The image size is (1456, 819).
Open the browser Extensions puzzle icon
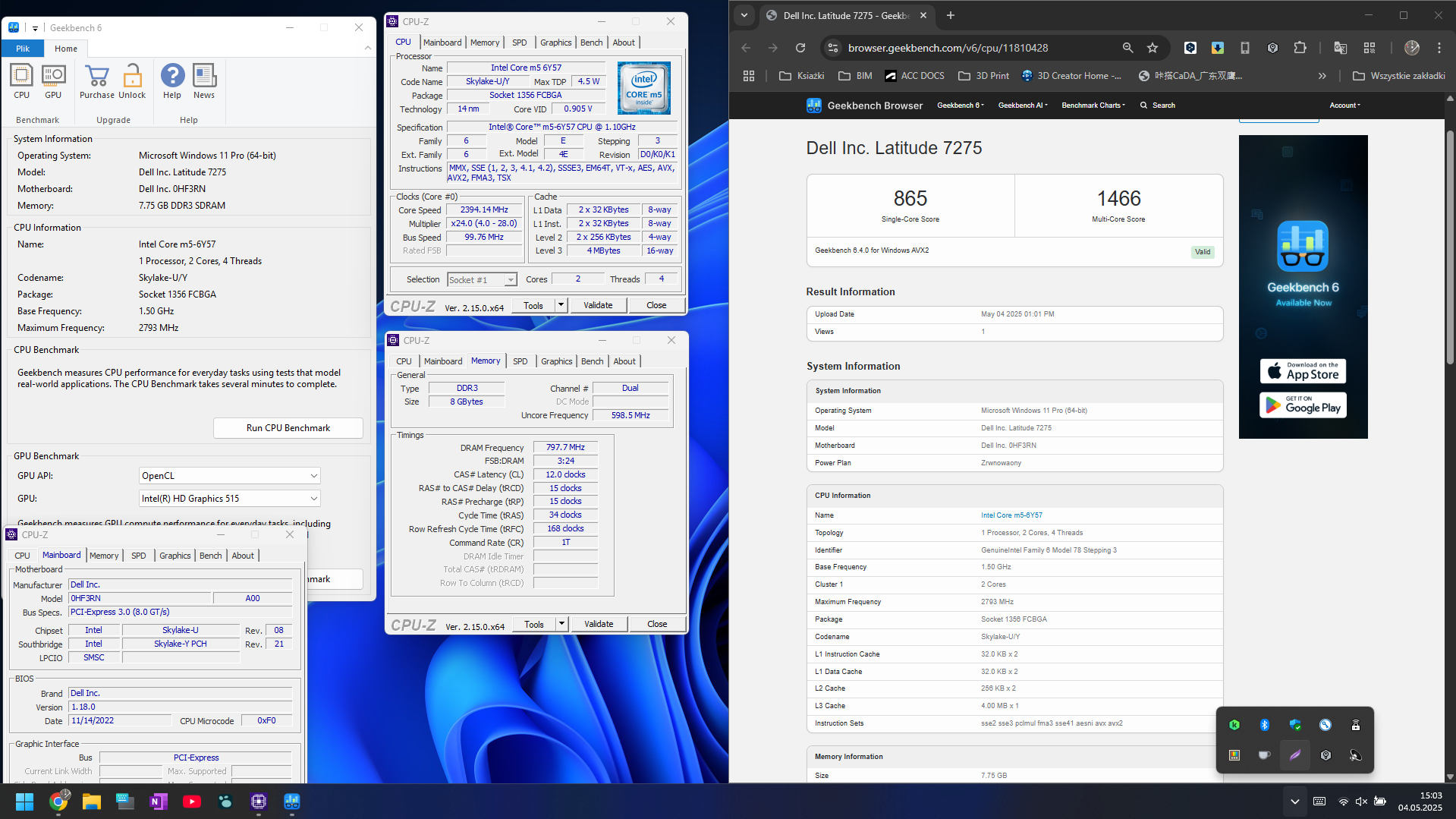(x=1300, y=48)
